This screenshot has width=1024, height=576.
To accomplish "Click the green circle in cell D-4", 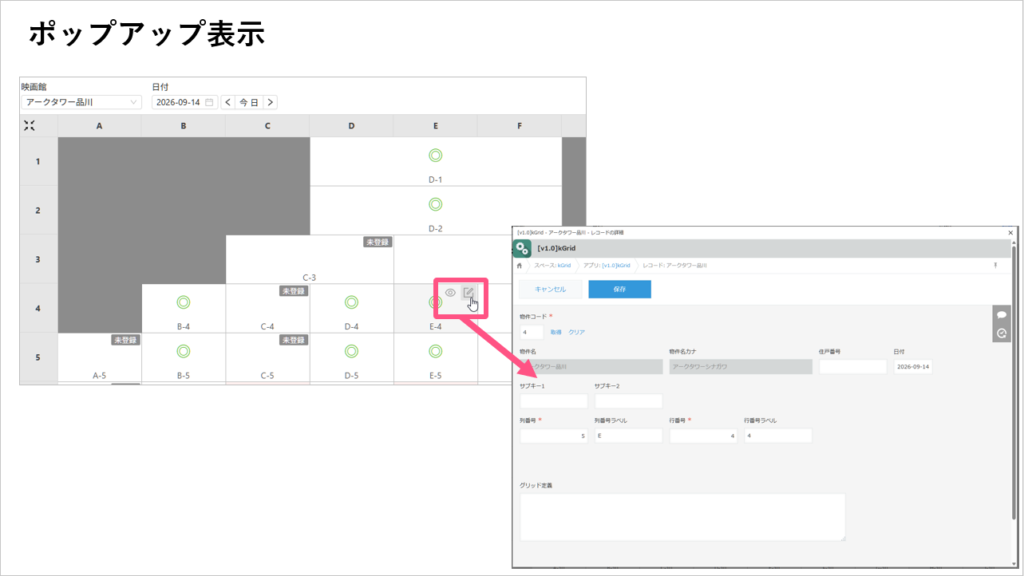I will coord(351,302).
